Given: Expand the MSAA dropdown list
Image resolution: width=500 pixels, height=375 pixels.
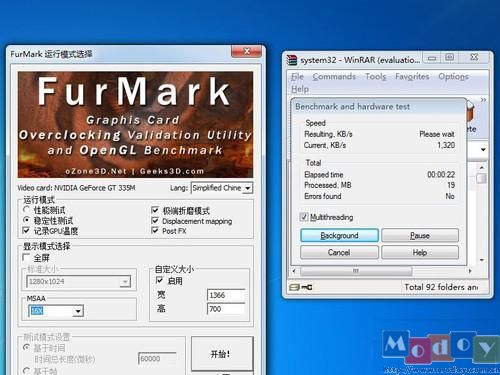Looking at the screenshot, I should pyautogui.click(x=78, y=311).
